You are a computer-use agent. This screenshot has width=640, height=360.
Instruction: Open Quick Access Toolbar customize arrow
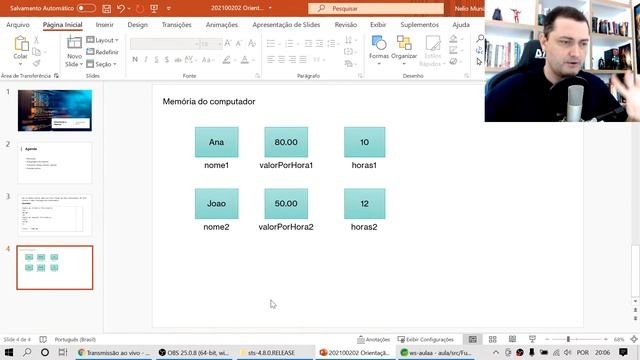pyautogui.click(x=169, y=9)
